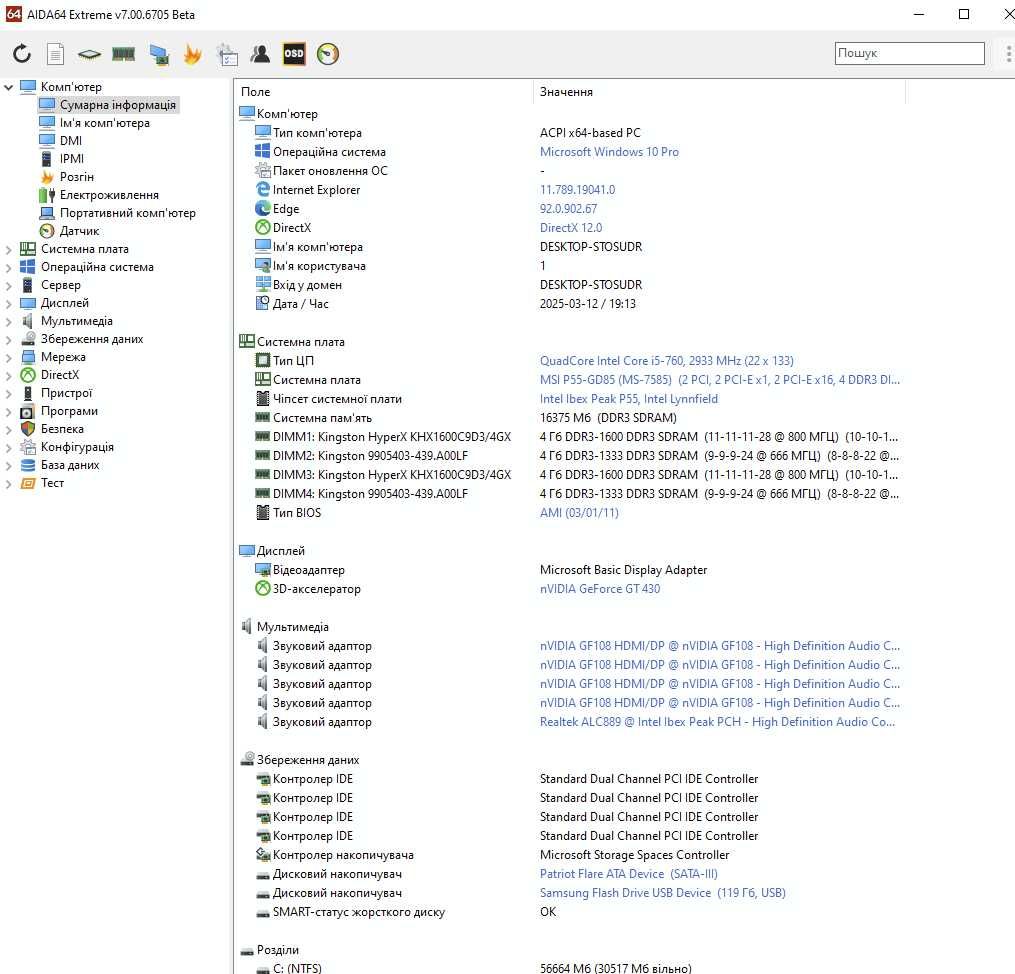
Task: Open the Samsung Flash Drive USB Device link
Action: [663, 893]
